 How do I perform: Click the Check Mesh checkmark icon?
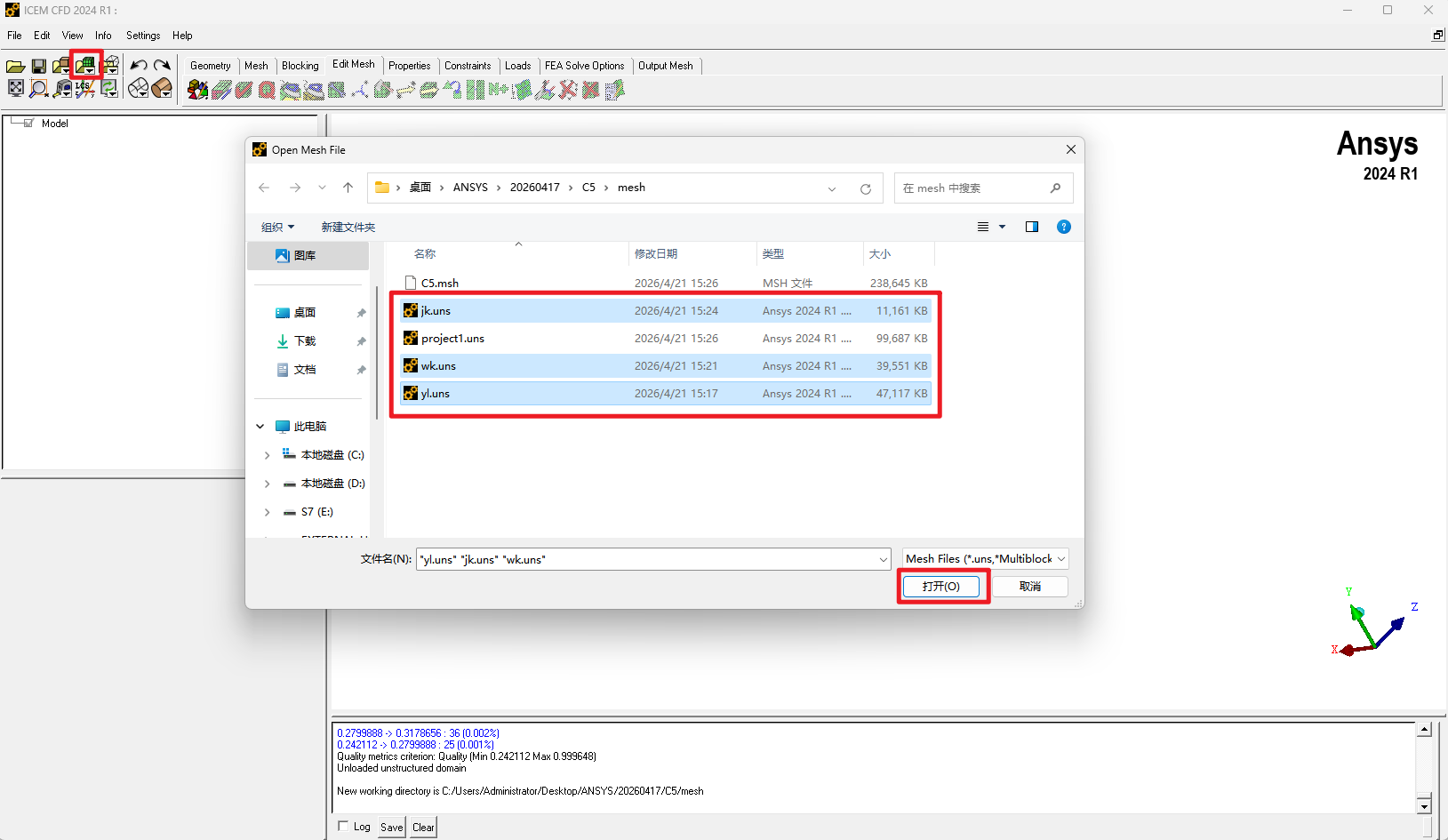point(244,89)
